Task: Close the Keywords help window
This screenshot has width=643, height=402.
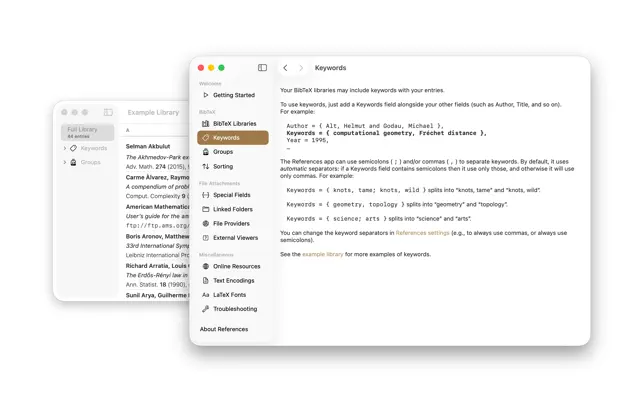Action: [x=201, y=68]
